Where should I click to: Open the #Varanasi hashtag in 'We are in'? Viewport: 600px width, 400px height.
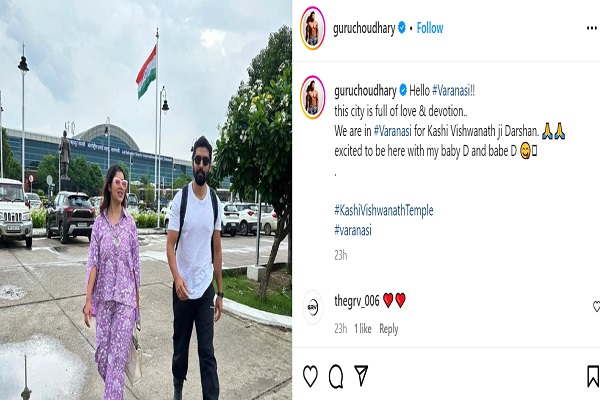393,131
